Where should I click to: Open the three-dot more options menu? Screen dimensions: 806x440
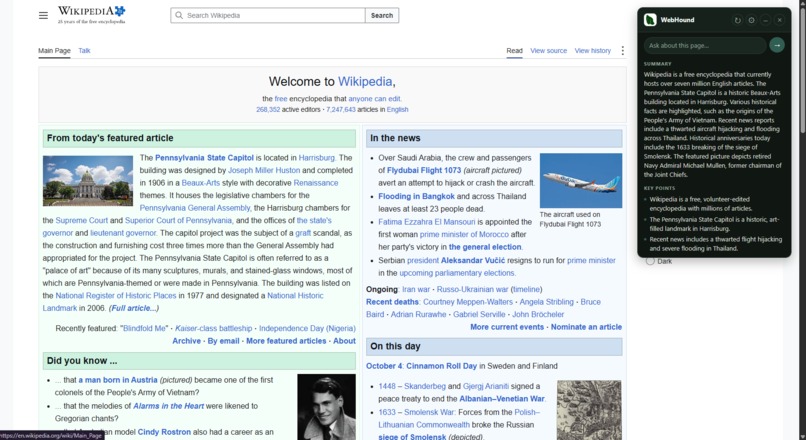tap(622, 50)
